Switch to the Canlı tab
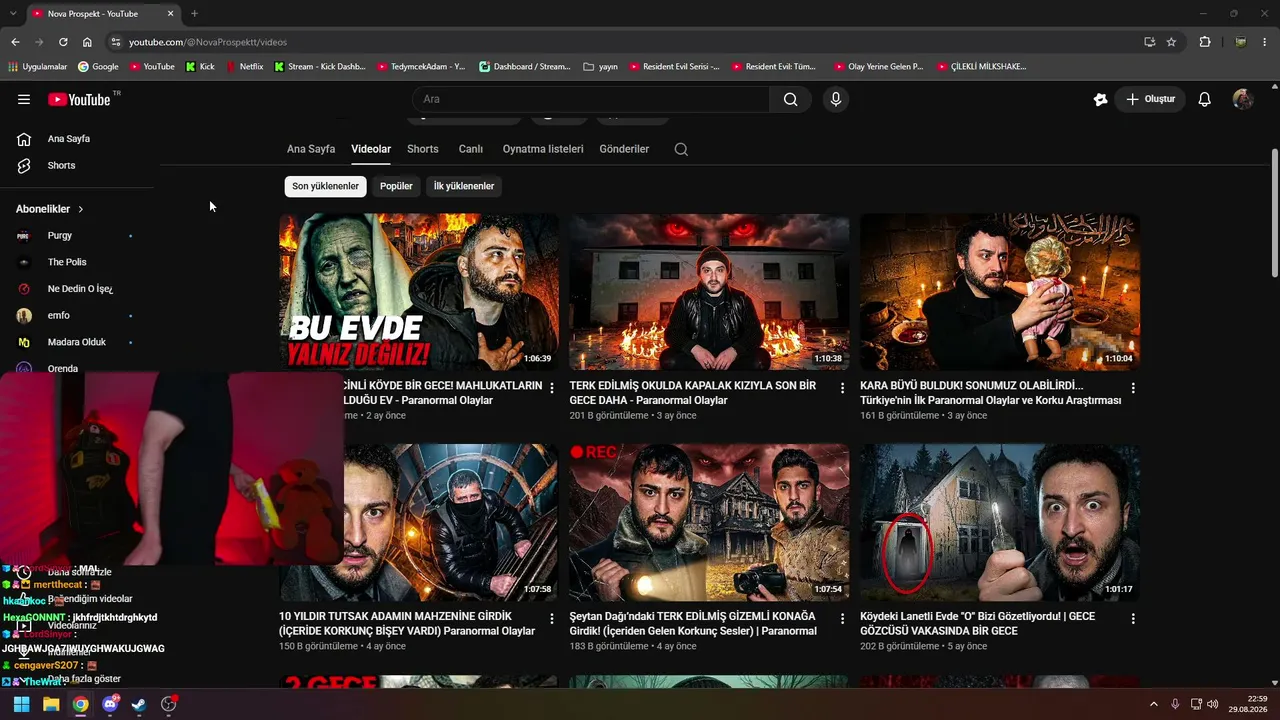 471,149
